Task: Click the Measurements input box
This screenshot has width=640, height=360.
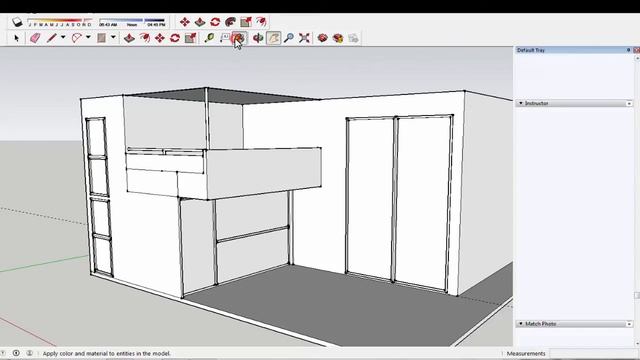Action: pyautogui.click(x=593, y=353)
